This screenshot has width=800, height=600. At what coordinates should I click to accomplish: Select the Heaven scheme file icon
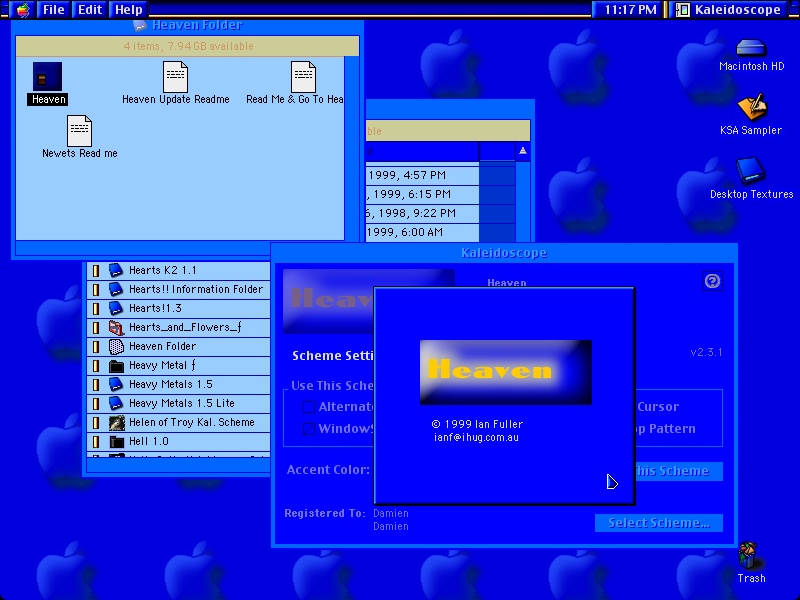(47, 77)
